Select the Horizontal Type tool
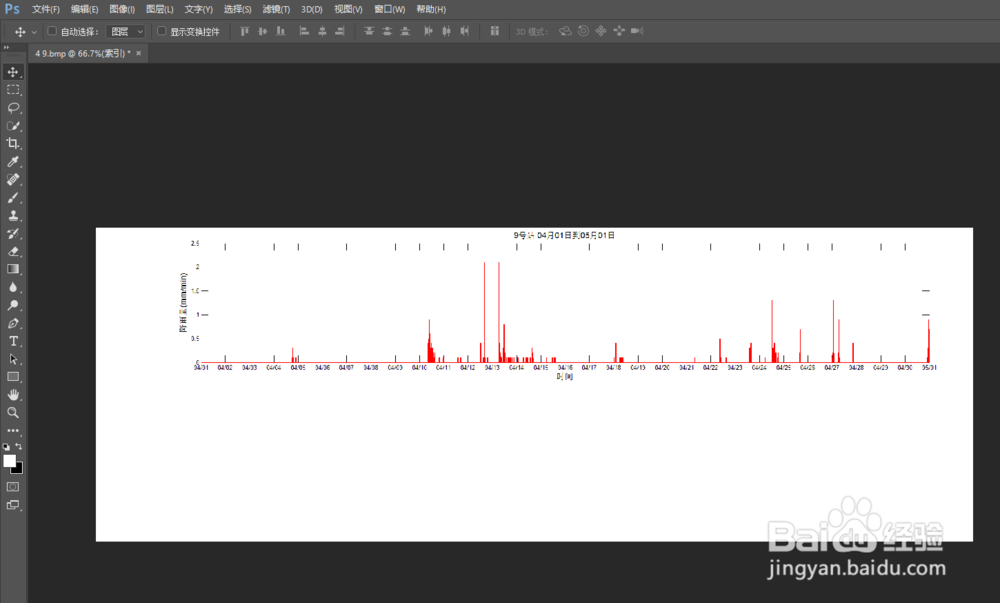This screenshot has height=603, width=1000. (x=13, y=341)
